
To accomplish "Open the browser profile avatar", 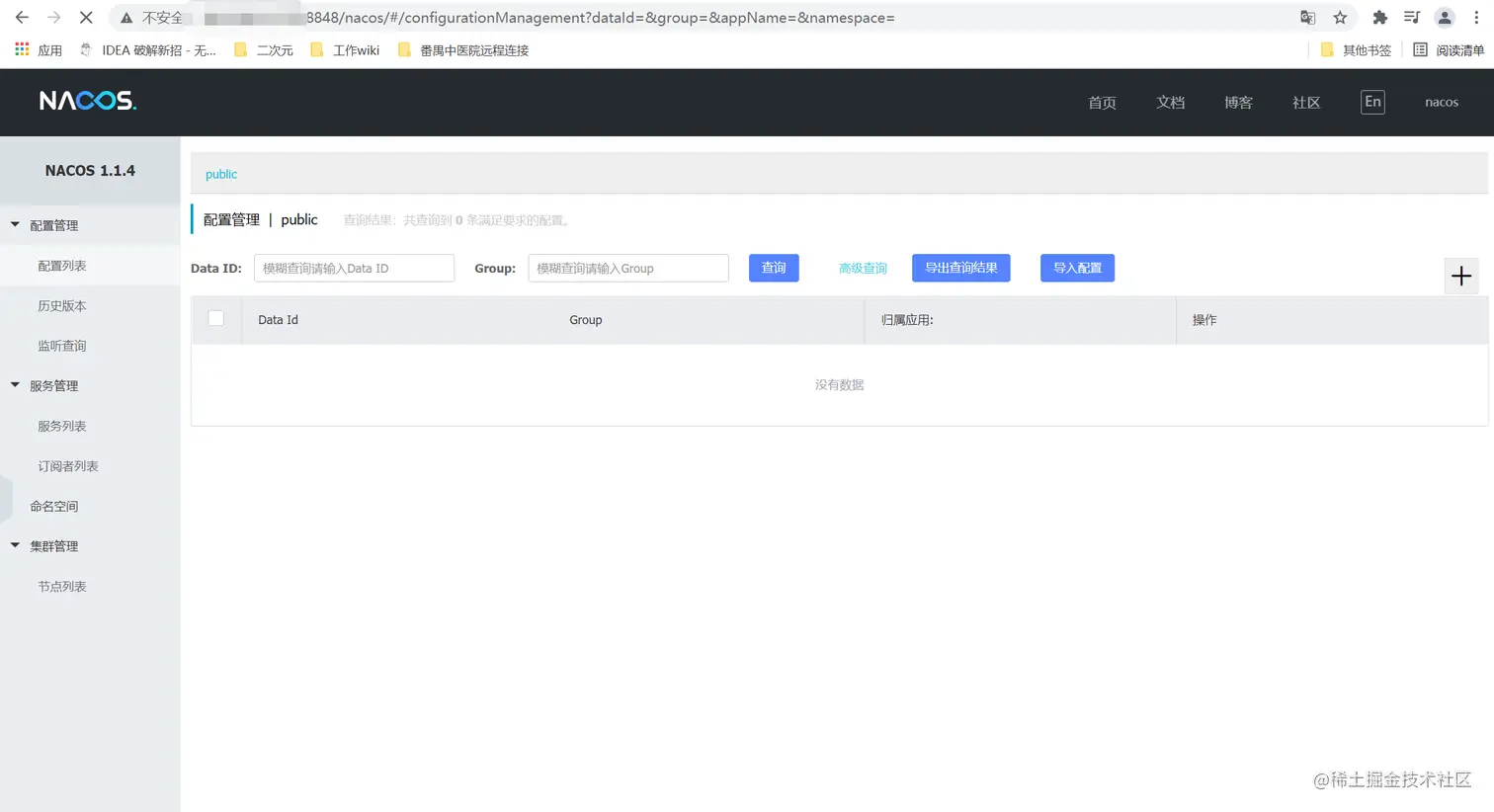I will tap(1445, 18).
